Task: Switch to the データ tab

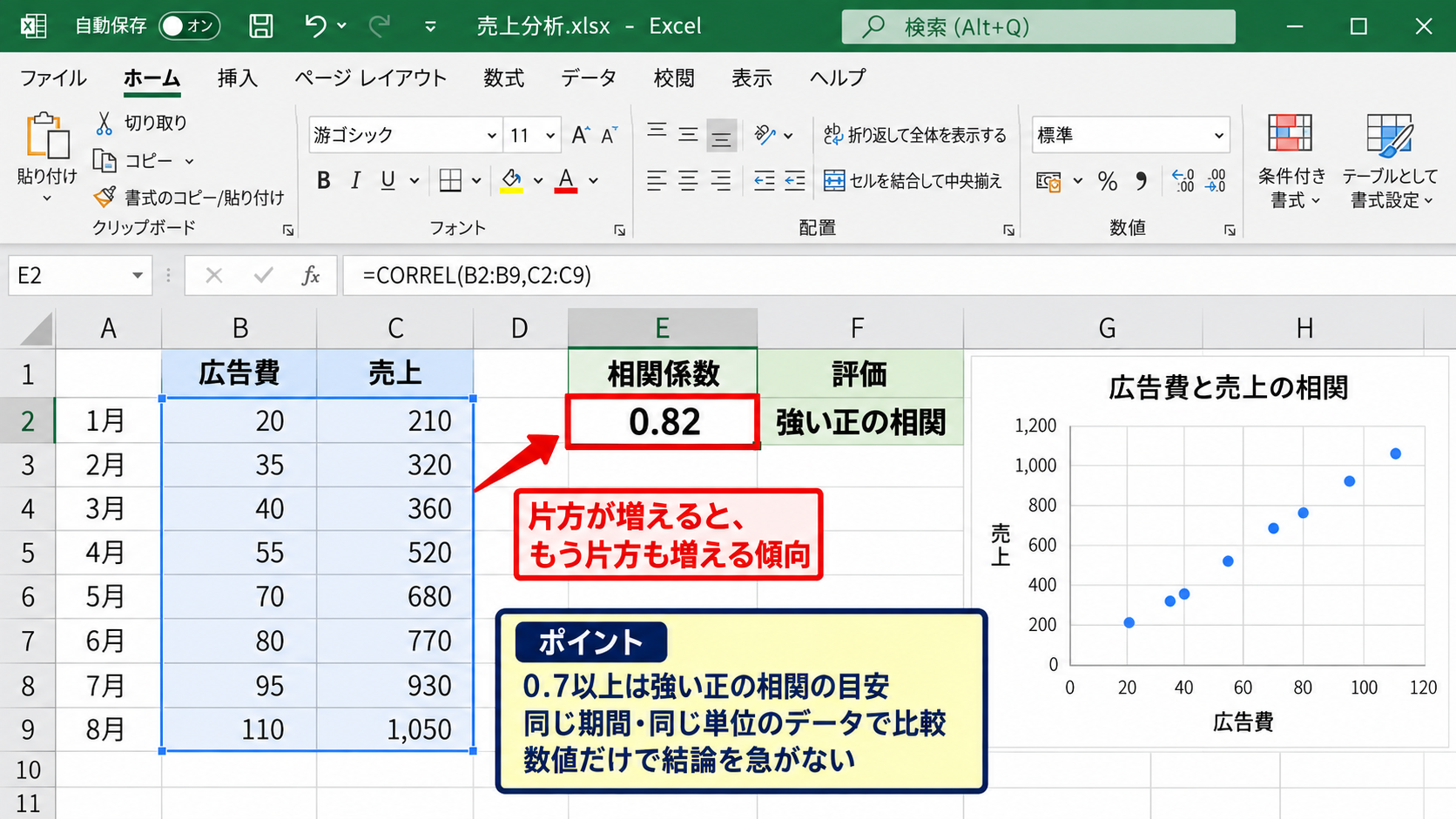Action: coord(589,78)
